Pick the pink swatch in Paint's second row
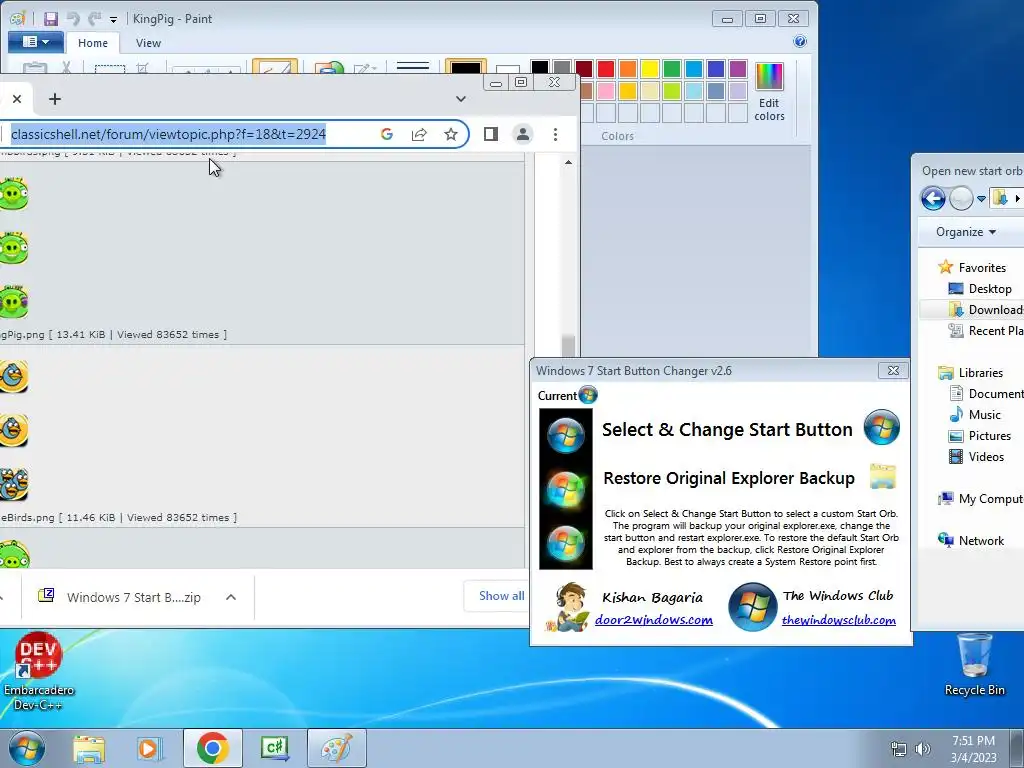The image size is (1024, 768). point(606,91)
